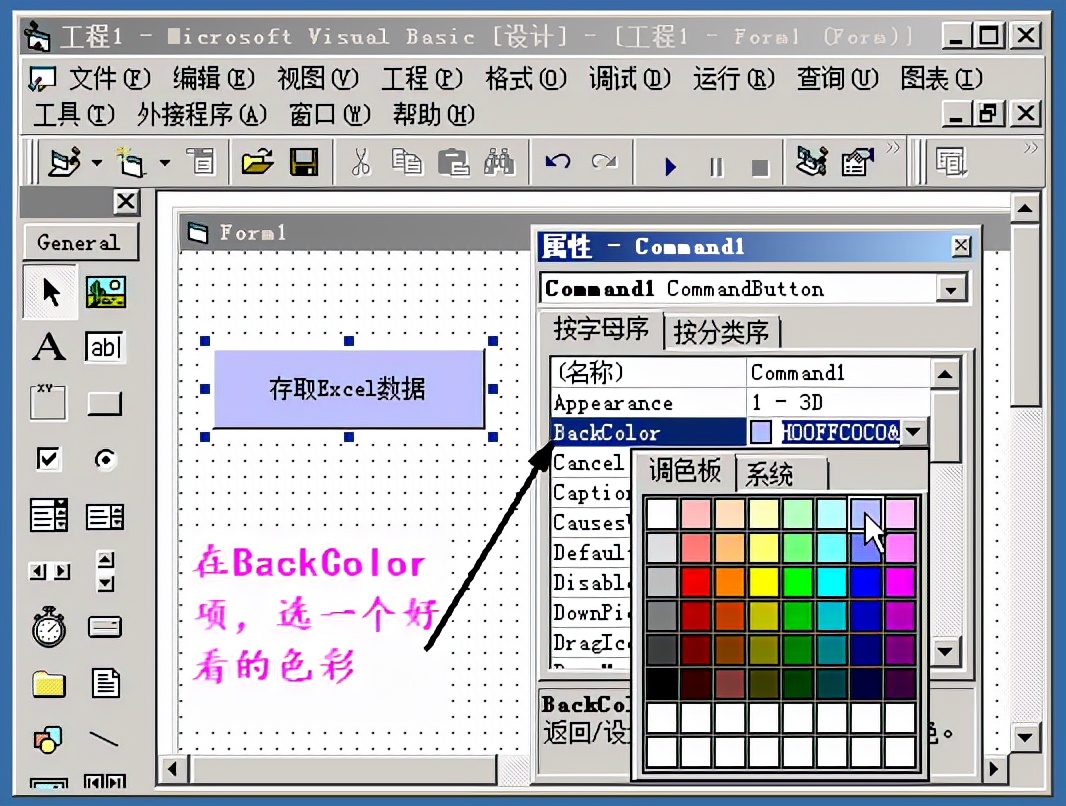
Task: Select the OptionButton control tool
Action: point(104,458)
